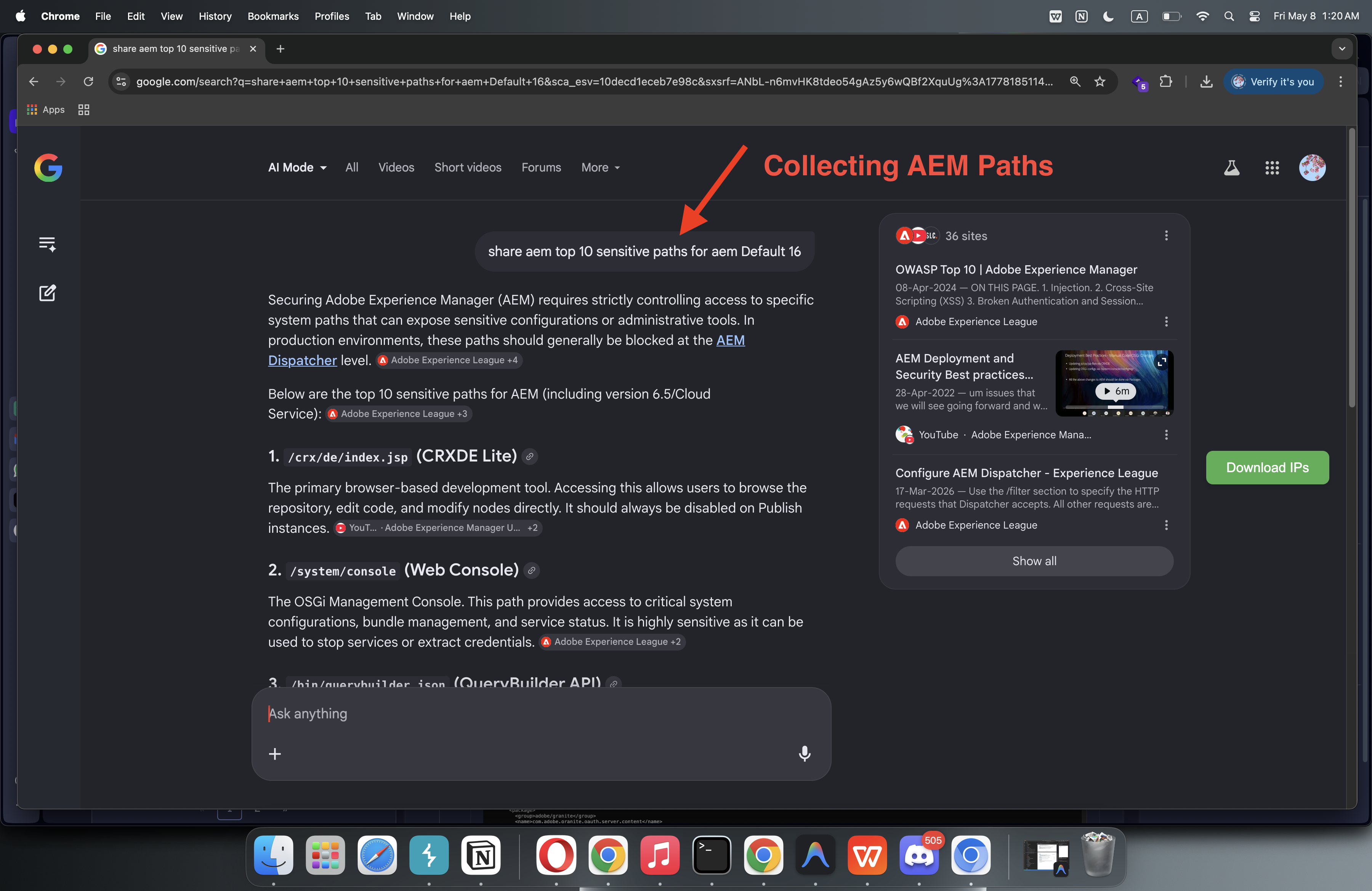
Task: Open options menu for 36 sites panel
Action: tap(1166, 236)
